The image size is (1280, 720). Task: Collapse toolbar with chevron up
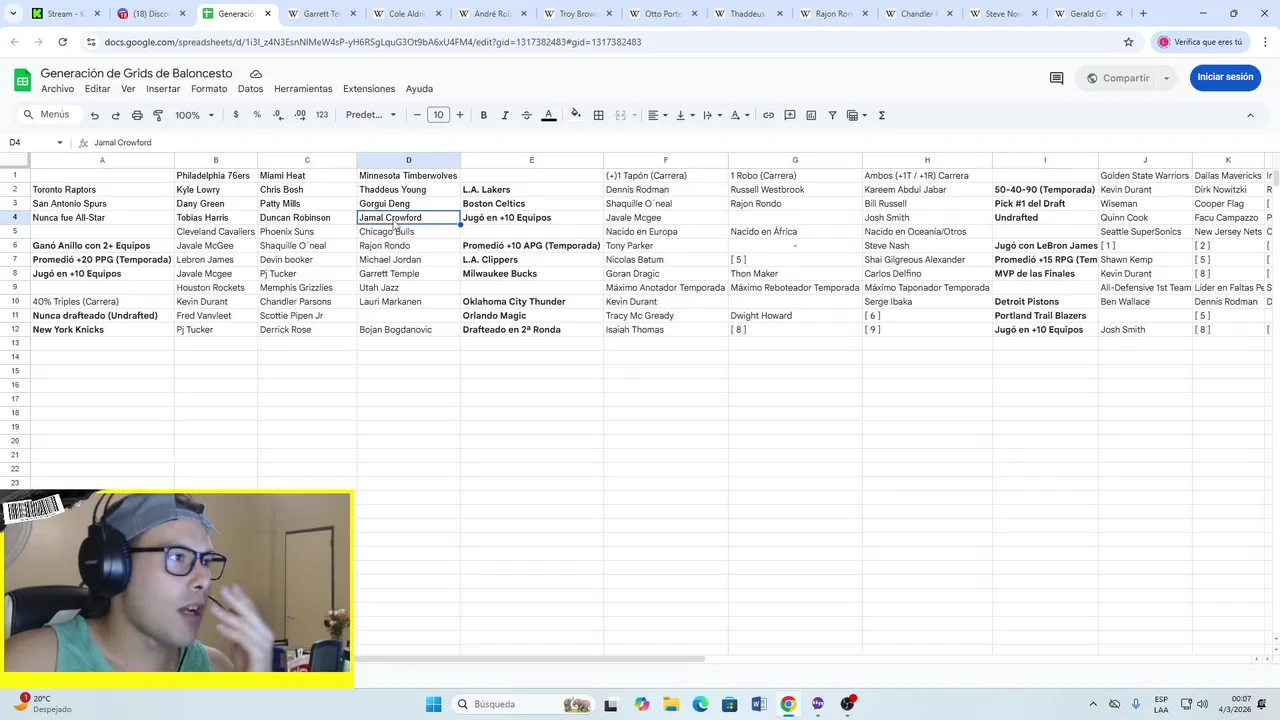pyautogui.click(x=1250, y=115)
